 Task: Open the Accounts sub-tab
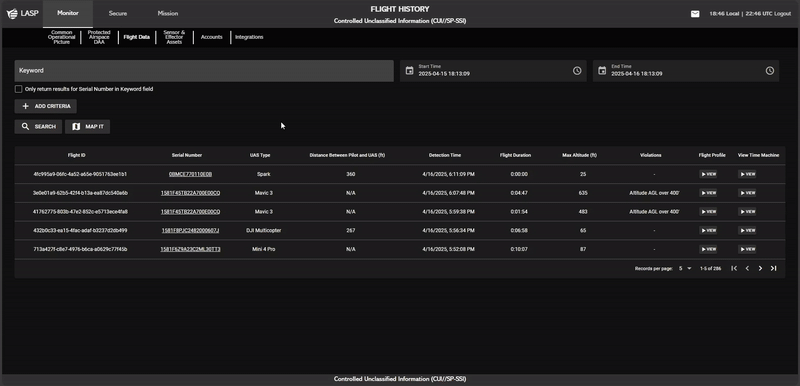(x=212, y=37)
